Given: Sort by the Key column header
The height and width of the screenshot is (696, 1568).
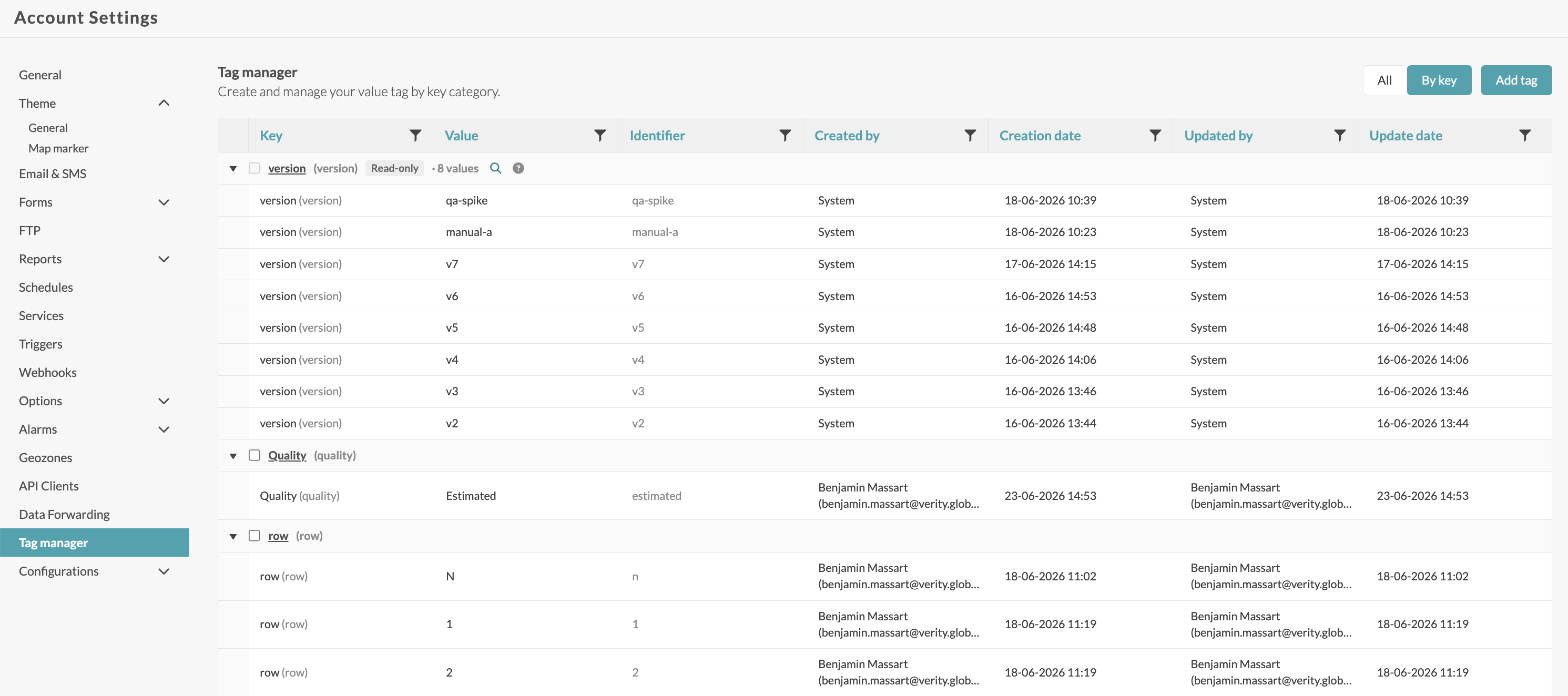Looking at the screenshot, I should click(271, 135).
